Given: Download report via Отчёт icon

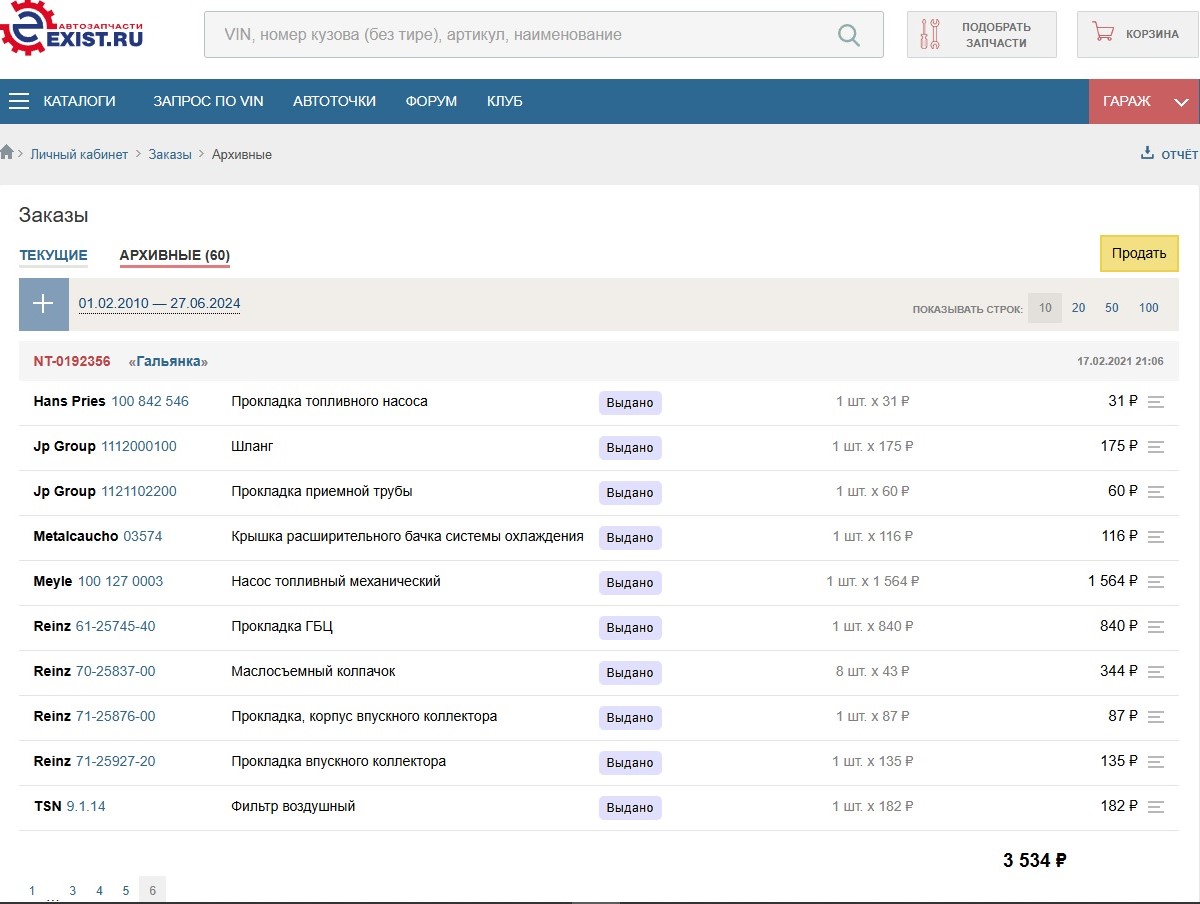Looking at the screenshot, I should pyautogui.click(x=1146, y=154).
